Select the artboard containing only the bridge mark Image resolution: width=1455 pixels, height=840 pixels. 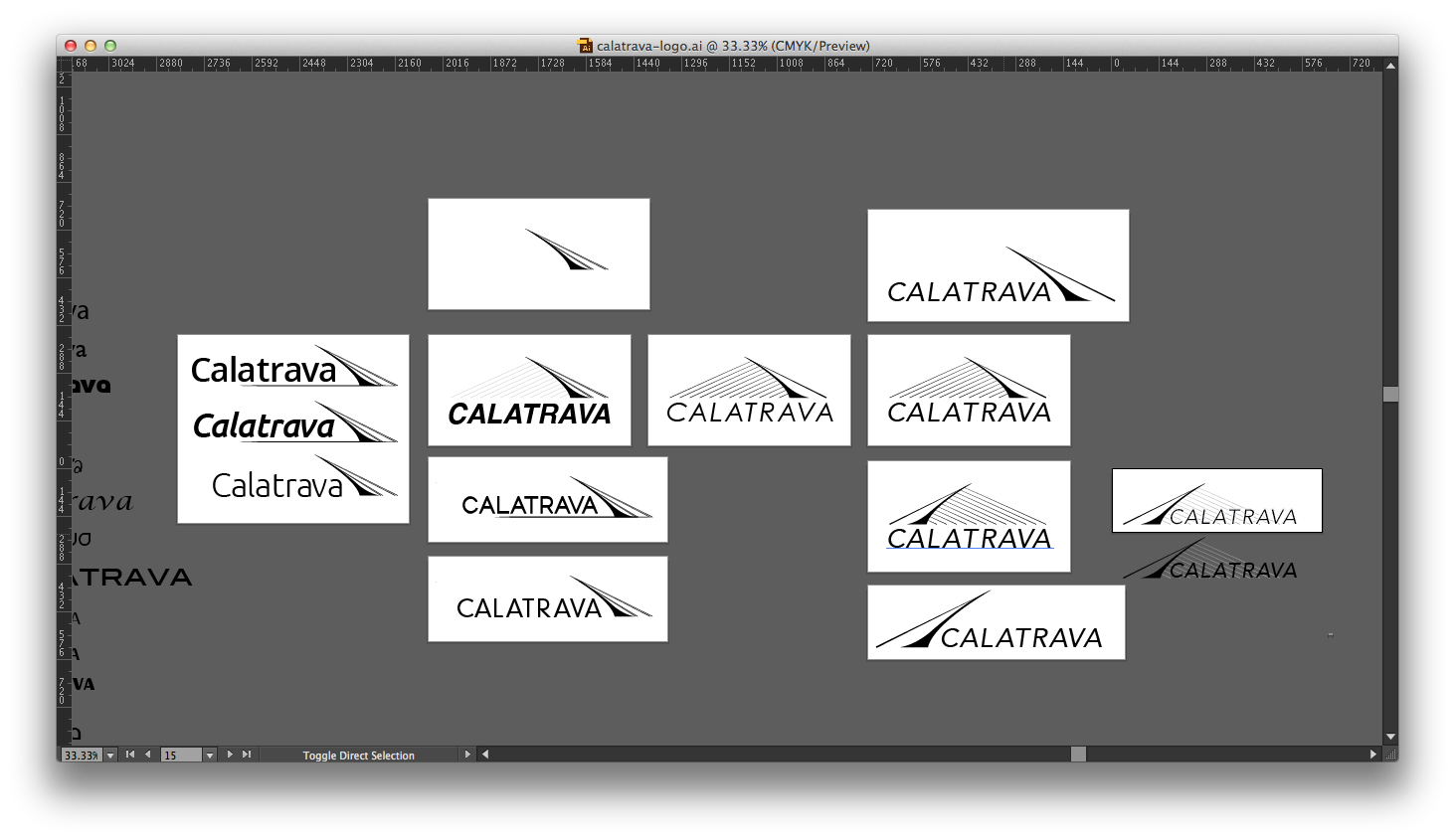click(x=539, y=253)
